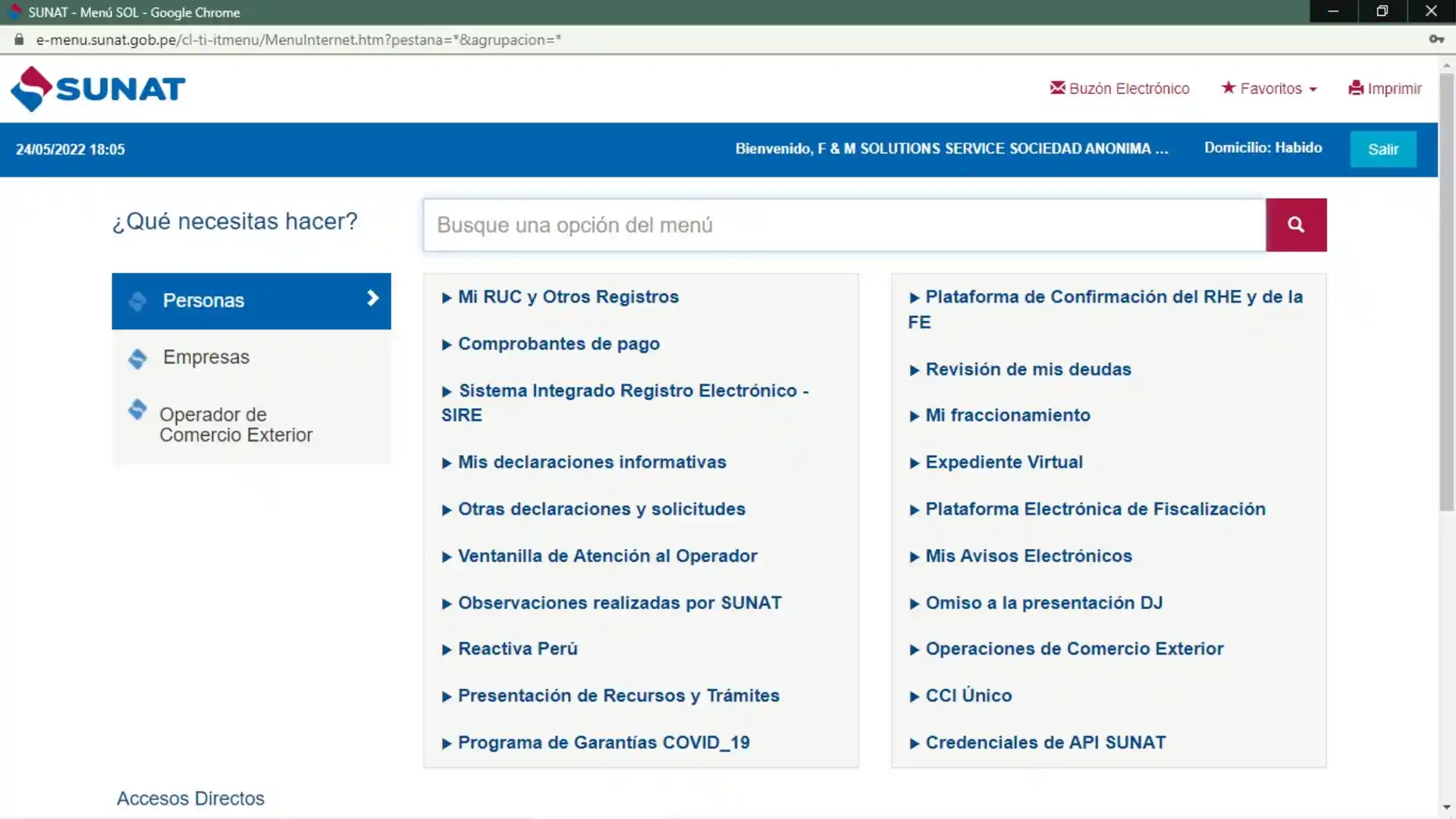Click the ¿Qué necesitas hacer? heading
The image size is (1456, 819).
(234, 221)
